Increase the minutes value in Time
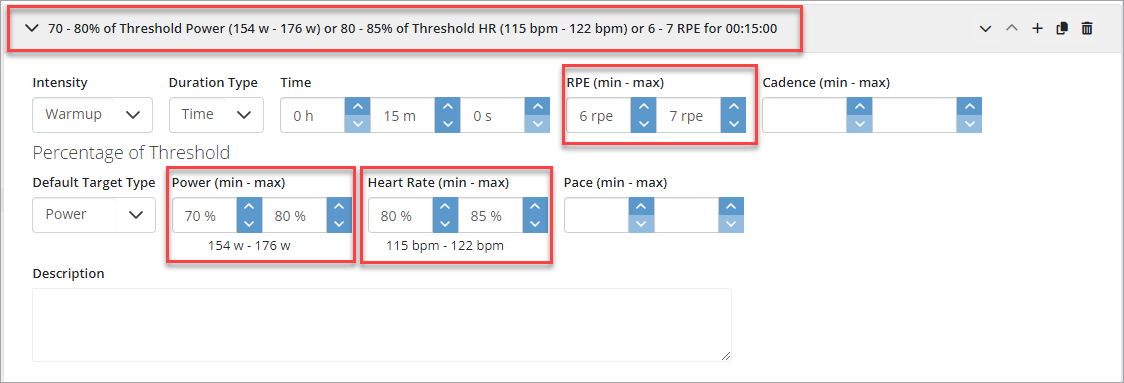The height and width of the screenshot is (383, 1124). [x=447, y=106]
